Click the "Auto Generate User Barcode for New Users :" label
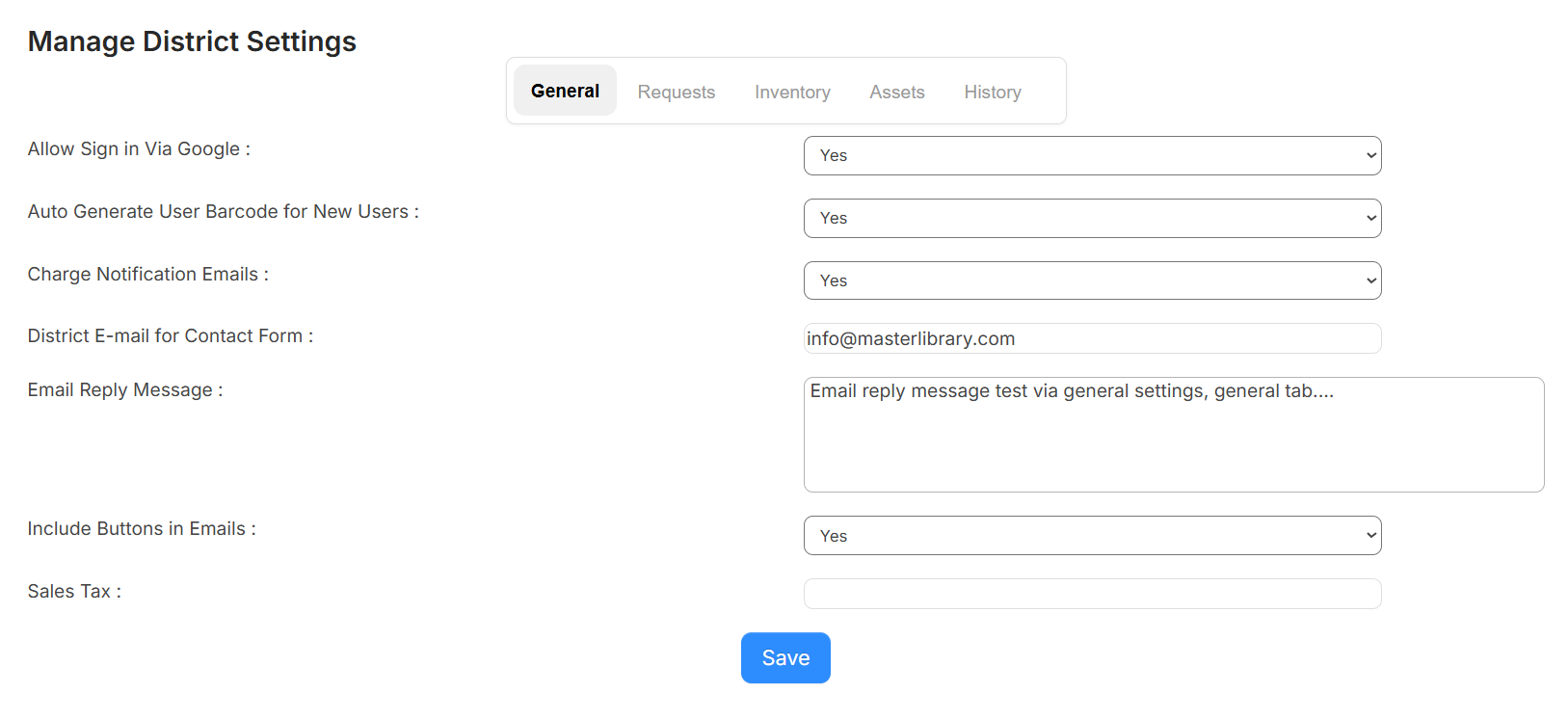 click(x=224, y=211)
